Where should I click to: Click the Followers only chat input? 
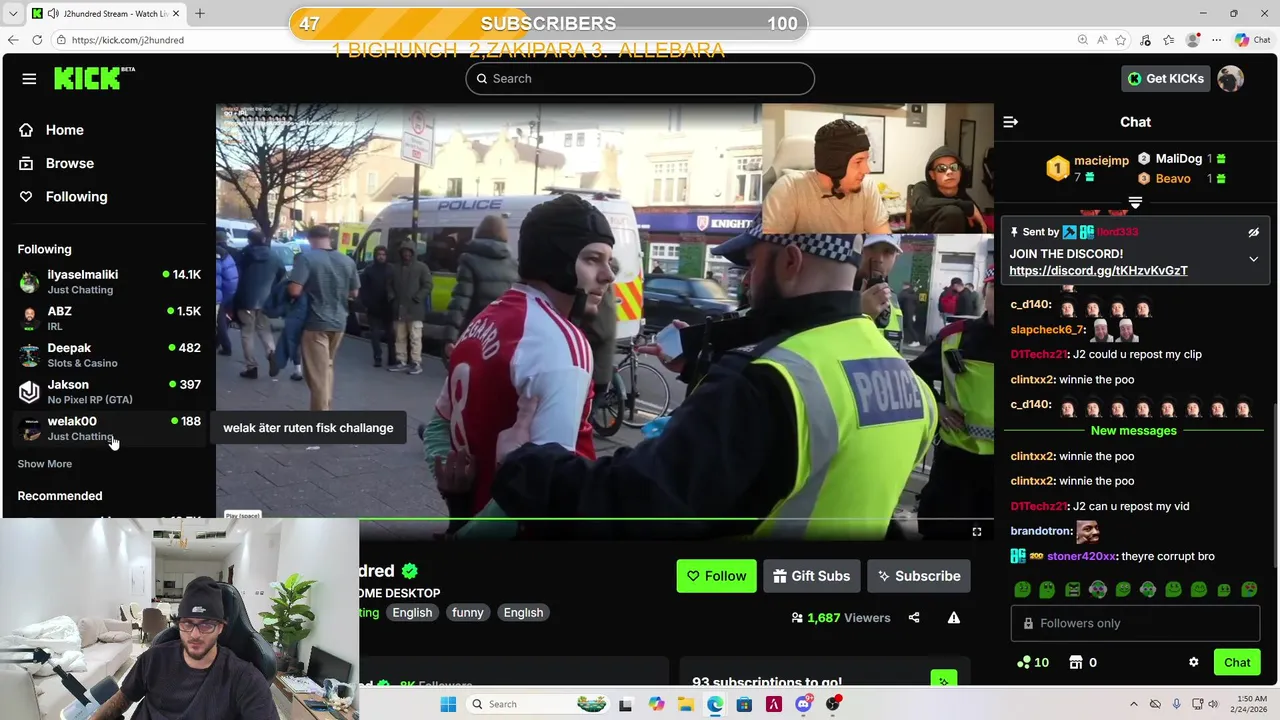tap(1135, 624)
